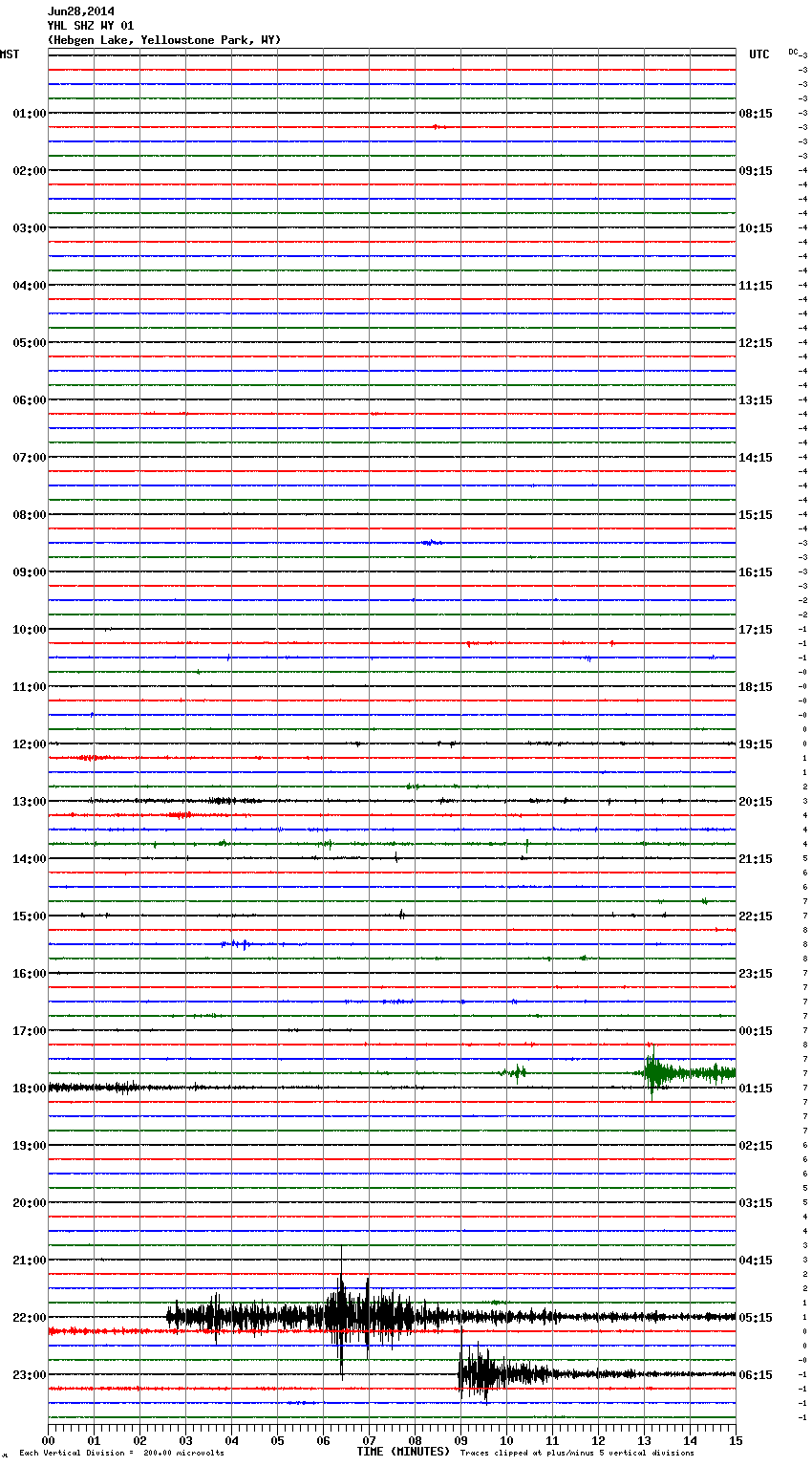
Task: Select the 09:00 MST time label
Action: click(x=30, y=572)
